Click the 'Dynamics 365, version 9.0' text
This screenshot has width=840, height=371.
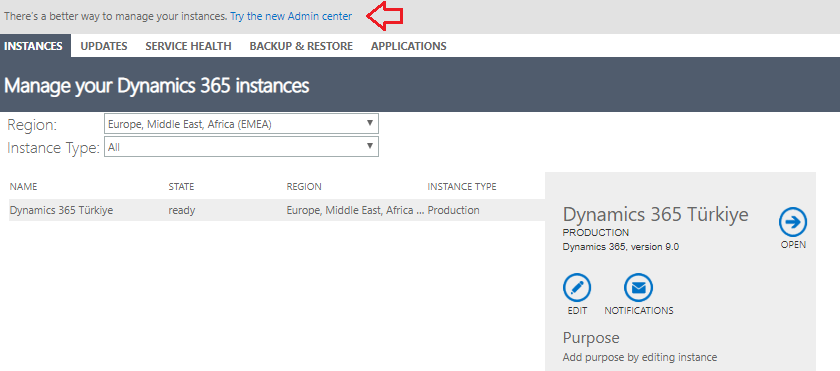pyautogui.click(x=621, y=247)
